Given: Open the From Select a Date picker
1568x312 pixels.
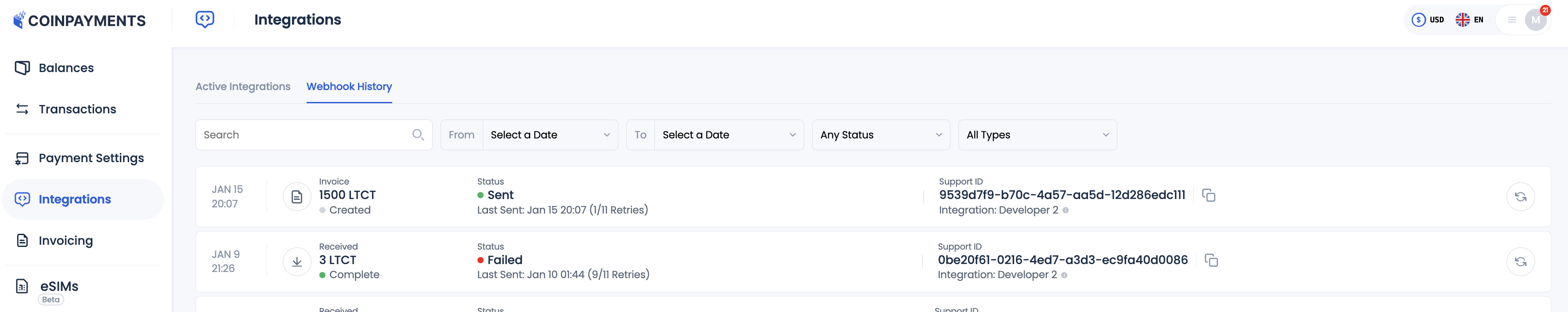Looking at the screenshot, I should [549, 134].
